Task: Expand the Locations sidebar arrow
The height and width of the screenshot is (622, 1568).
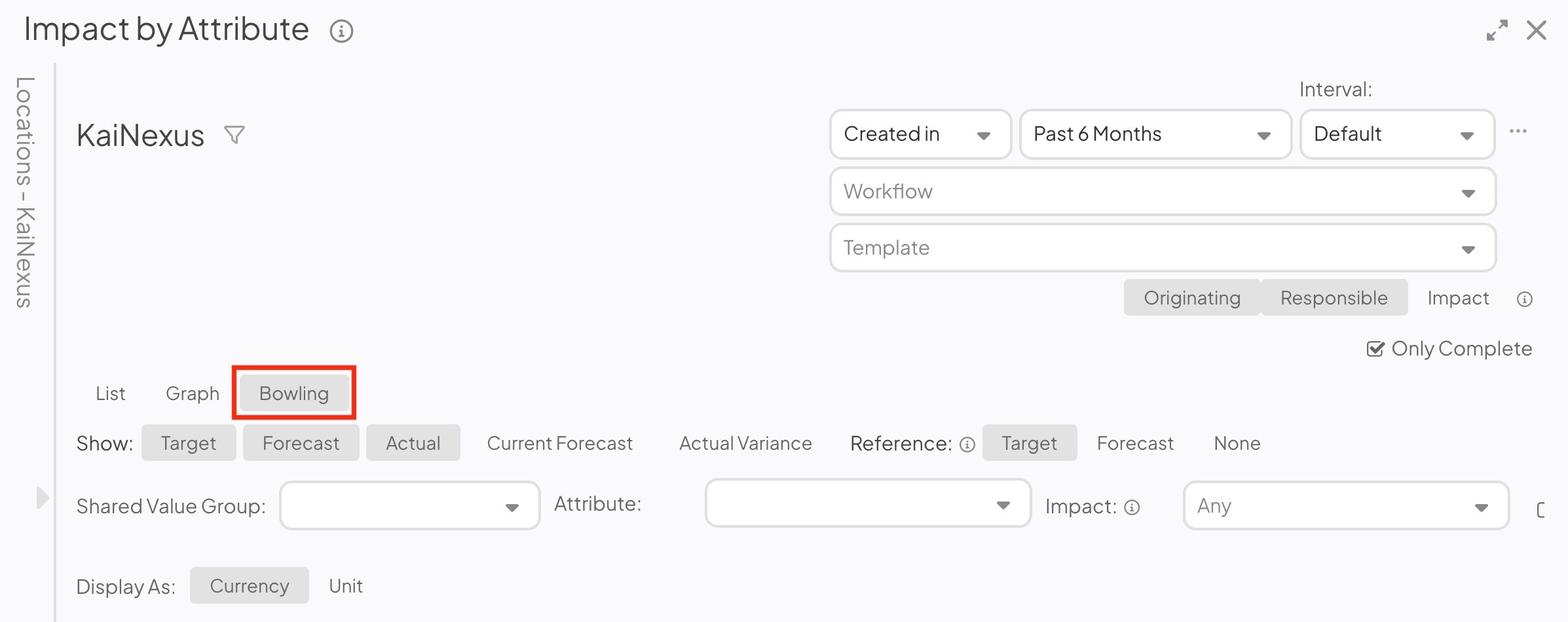Action: 42,498
